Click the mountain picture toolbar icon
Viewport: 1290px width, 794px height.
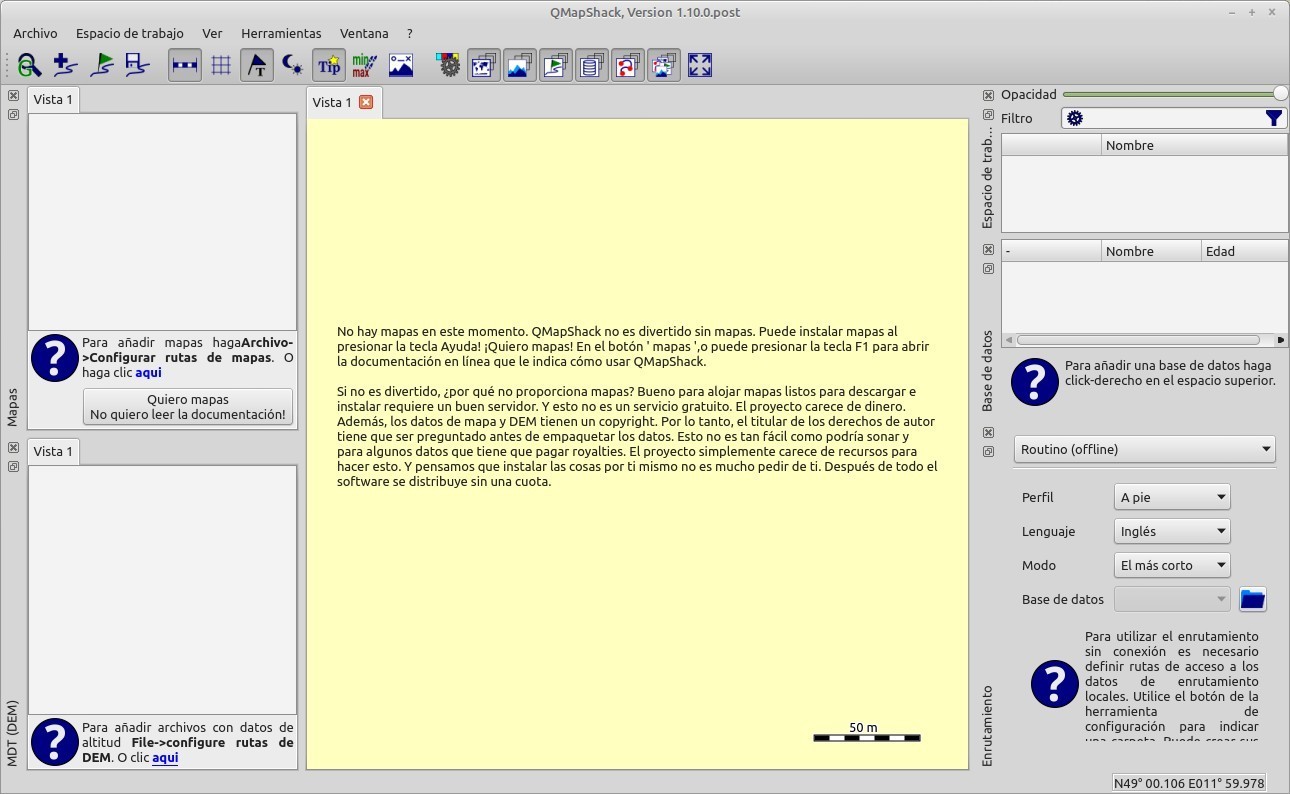coord(401,66)
